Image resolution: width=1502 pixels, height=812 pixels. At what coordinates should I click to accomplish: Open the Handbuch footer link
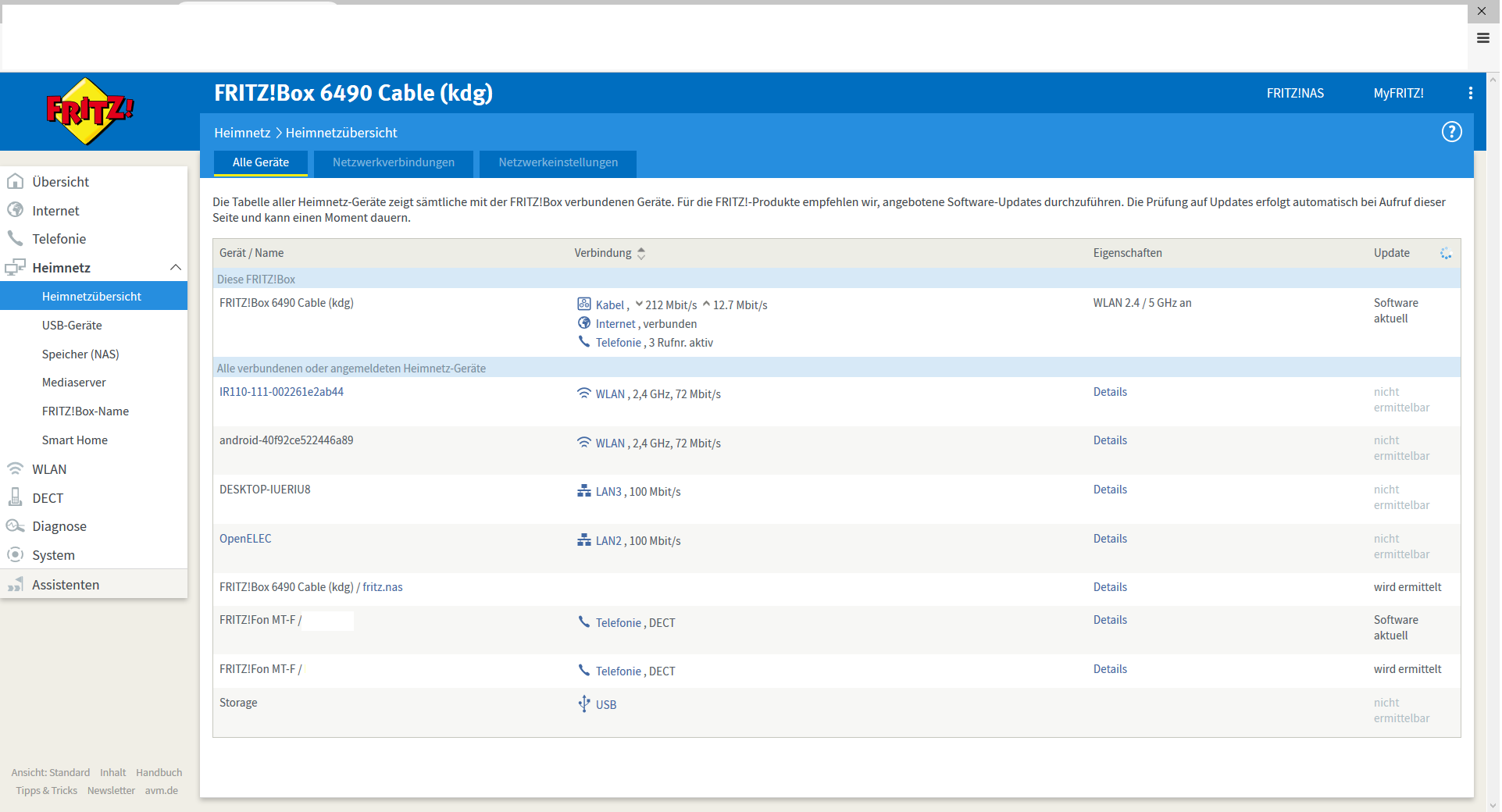click(159, 772)
